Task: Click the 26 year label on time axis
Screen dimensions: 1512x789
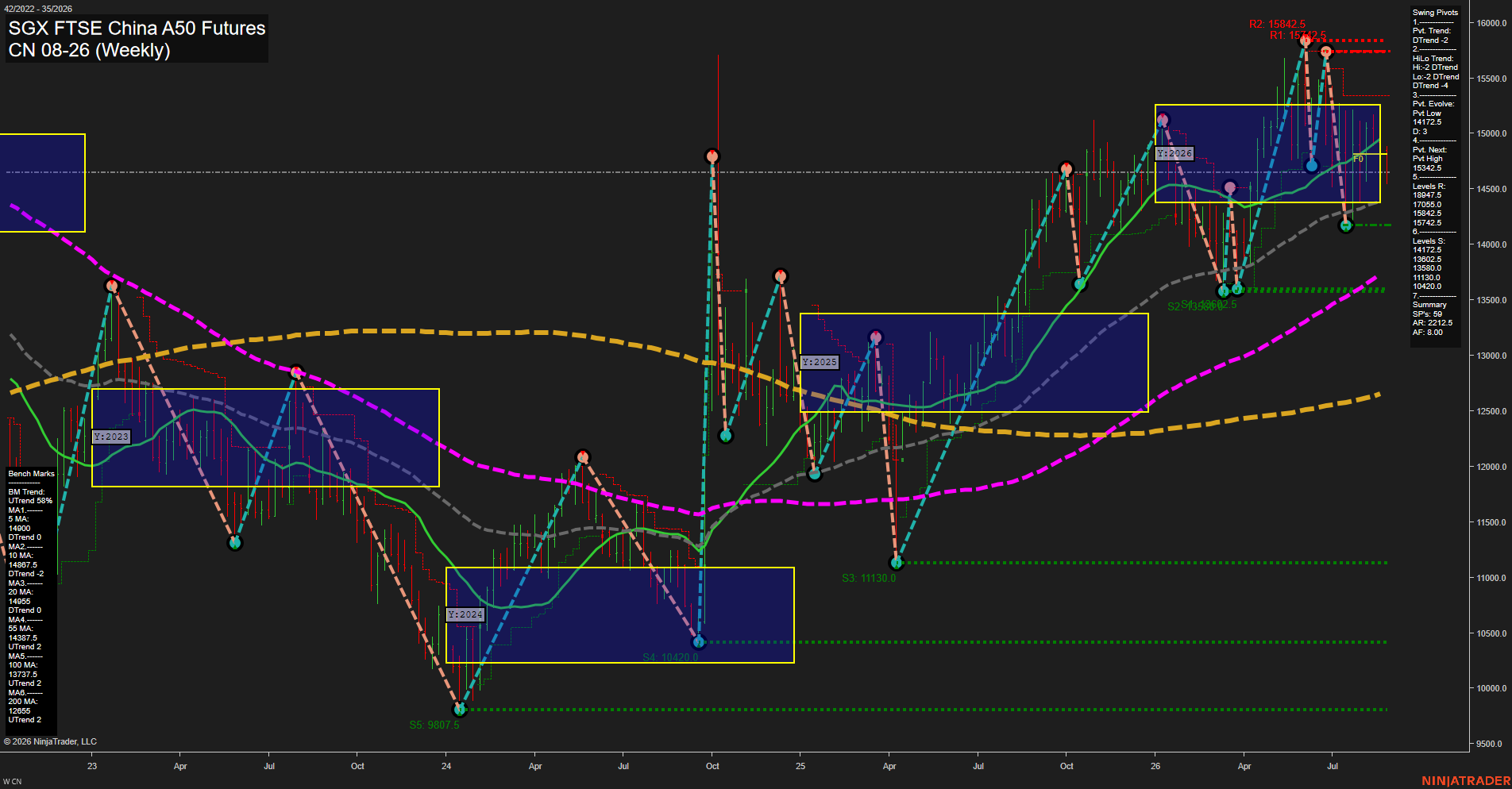Action: [1155, 766]
